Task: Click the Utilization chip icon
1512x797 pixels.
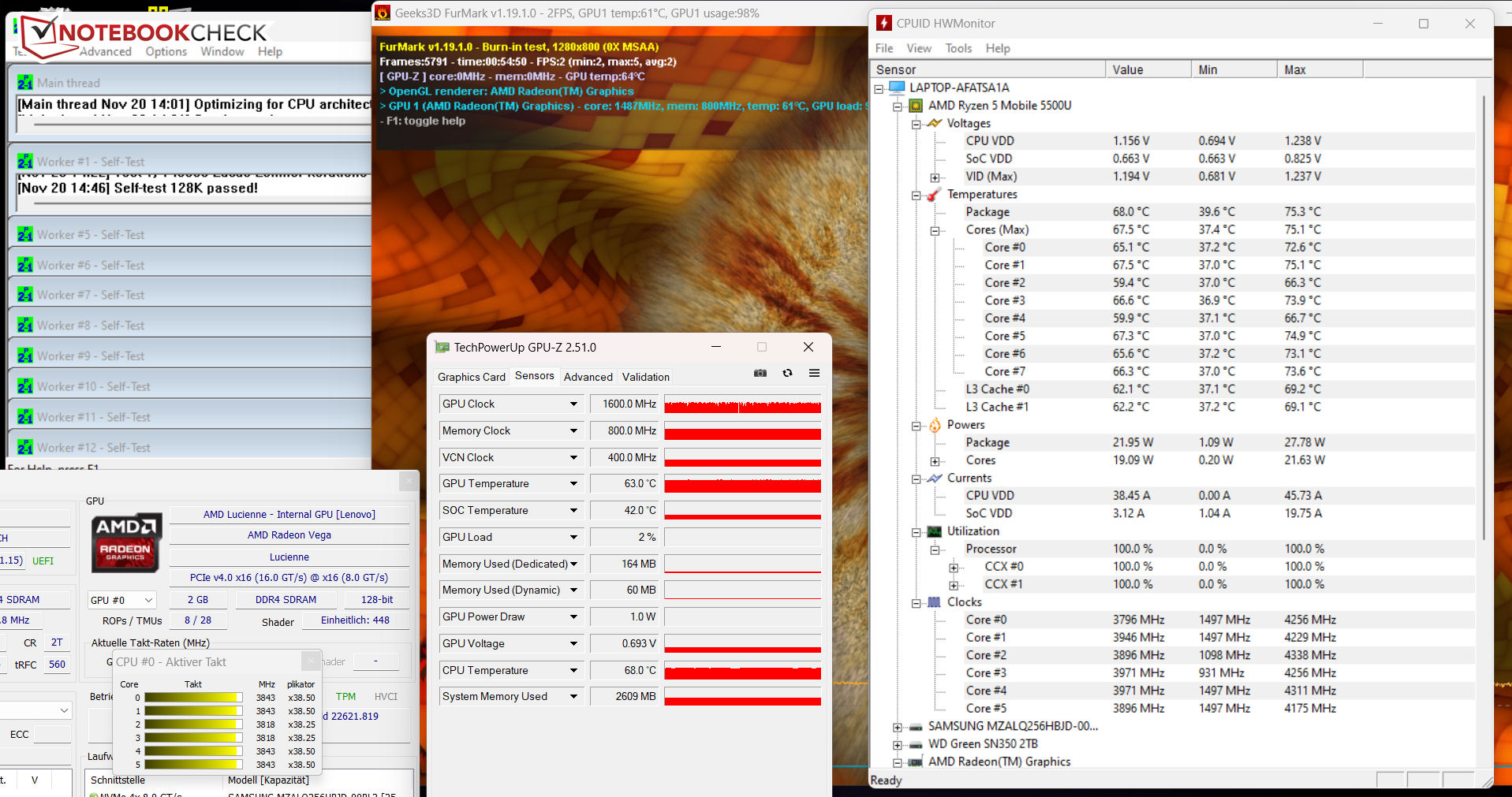Action: [x=935, y=531]
